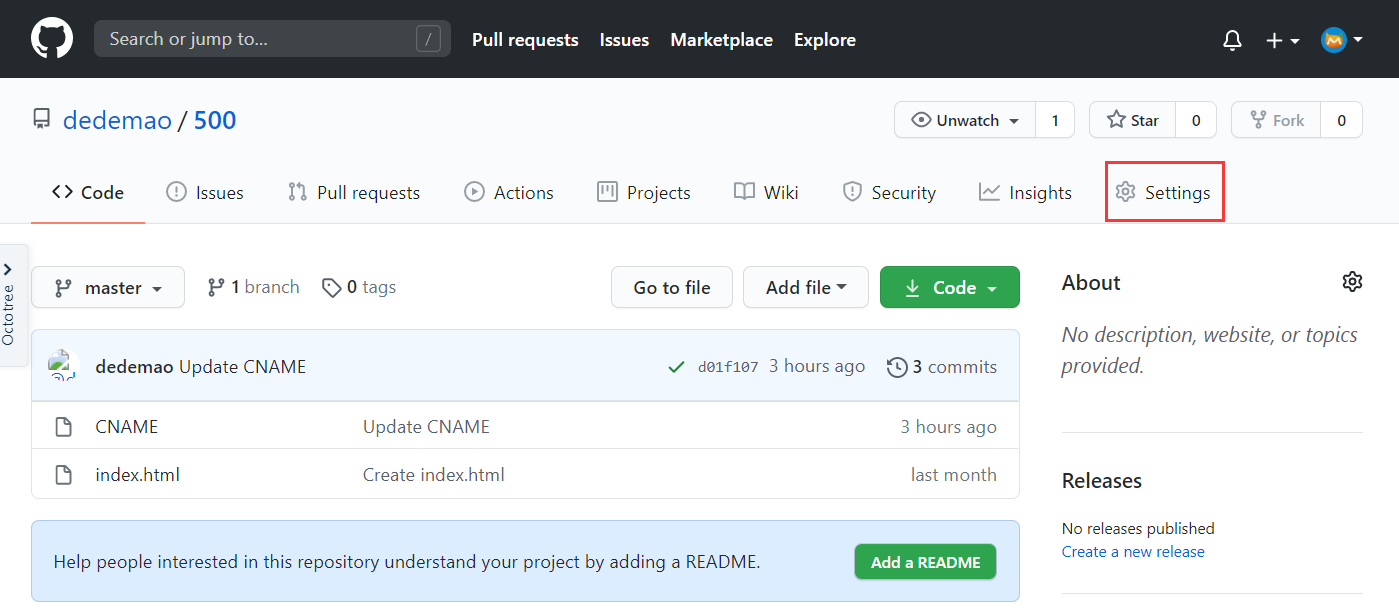Focus the Search or jump to field
1399x613 pixels.
[272, 39]
